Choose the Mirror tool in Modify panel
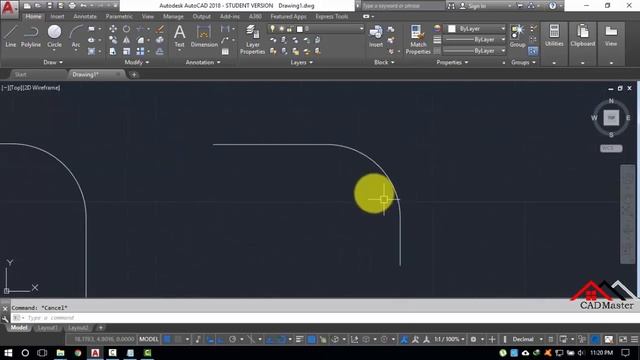This screenshot has width=640, height=360. pyautogui.click(x=127, y=40)
